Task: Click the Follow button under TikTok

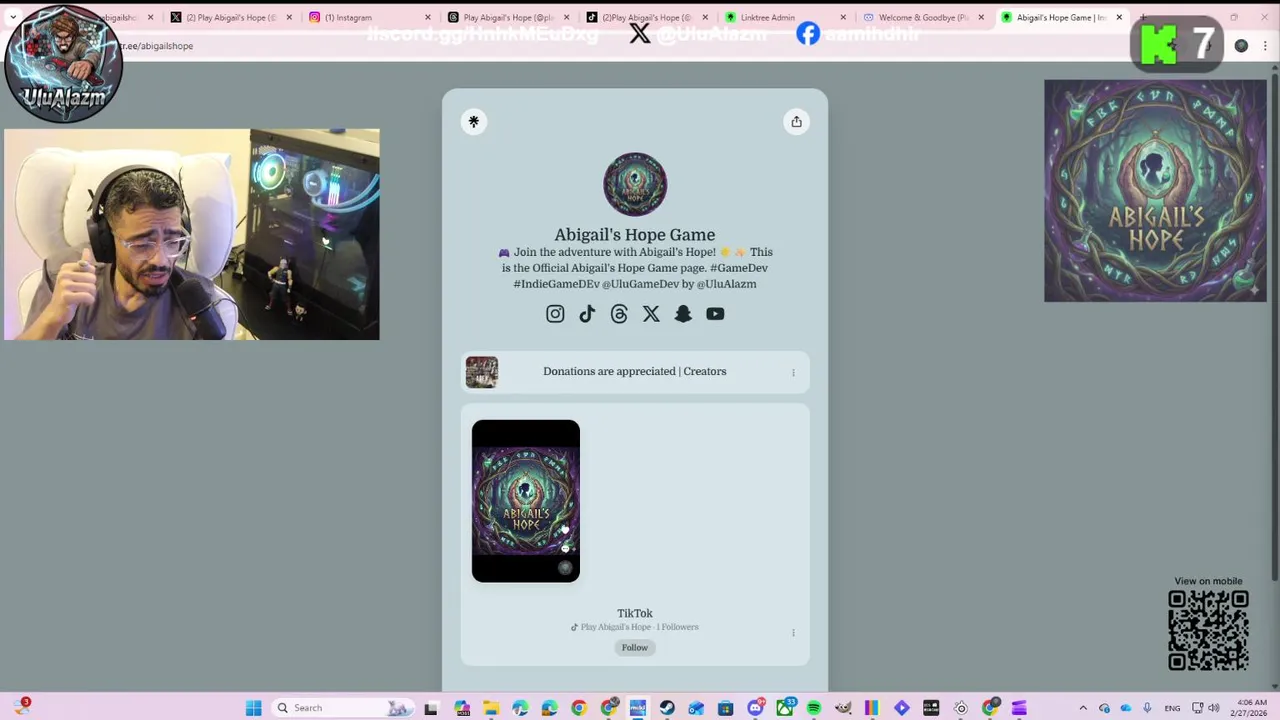Action: pos(635,647)
